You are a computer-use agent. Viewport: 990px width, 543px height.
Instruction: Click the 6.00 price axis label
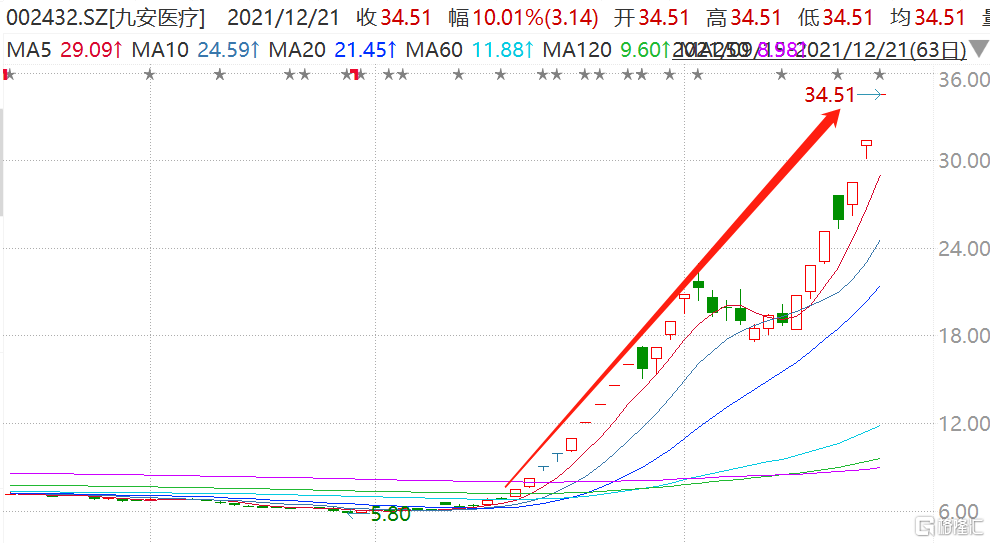[x=958, y=511]
